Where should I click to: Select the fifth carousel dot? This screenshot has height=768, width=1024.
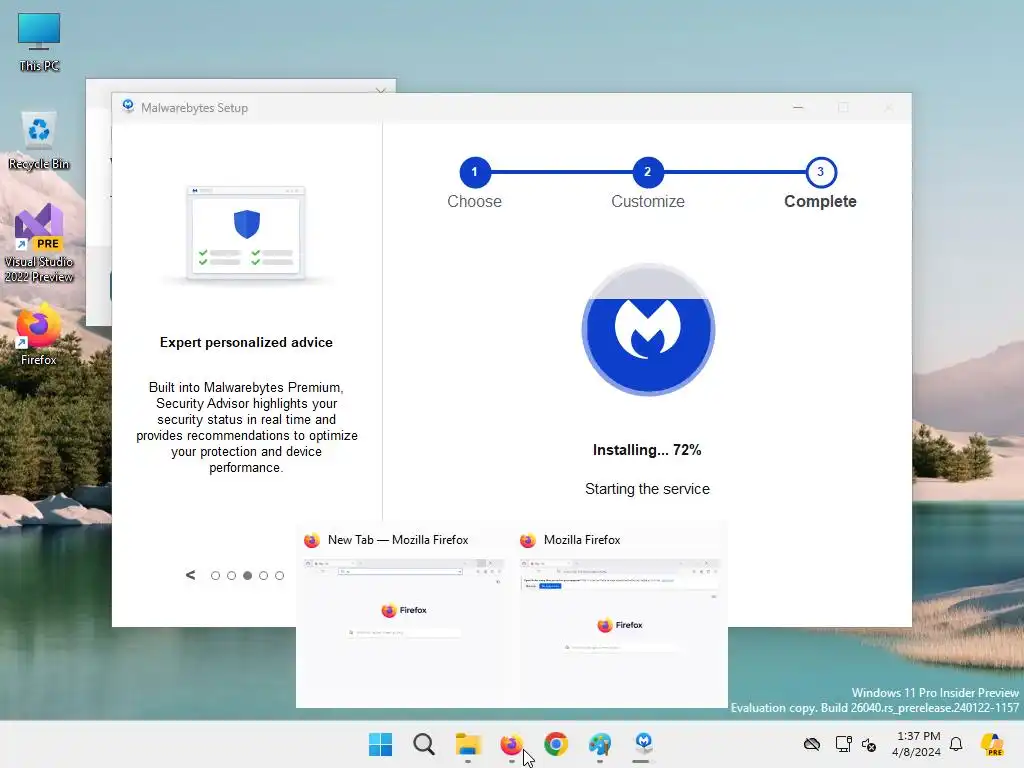(280, 575)
